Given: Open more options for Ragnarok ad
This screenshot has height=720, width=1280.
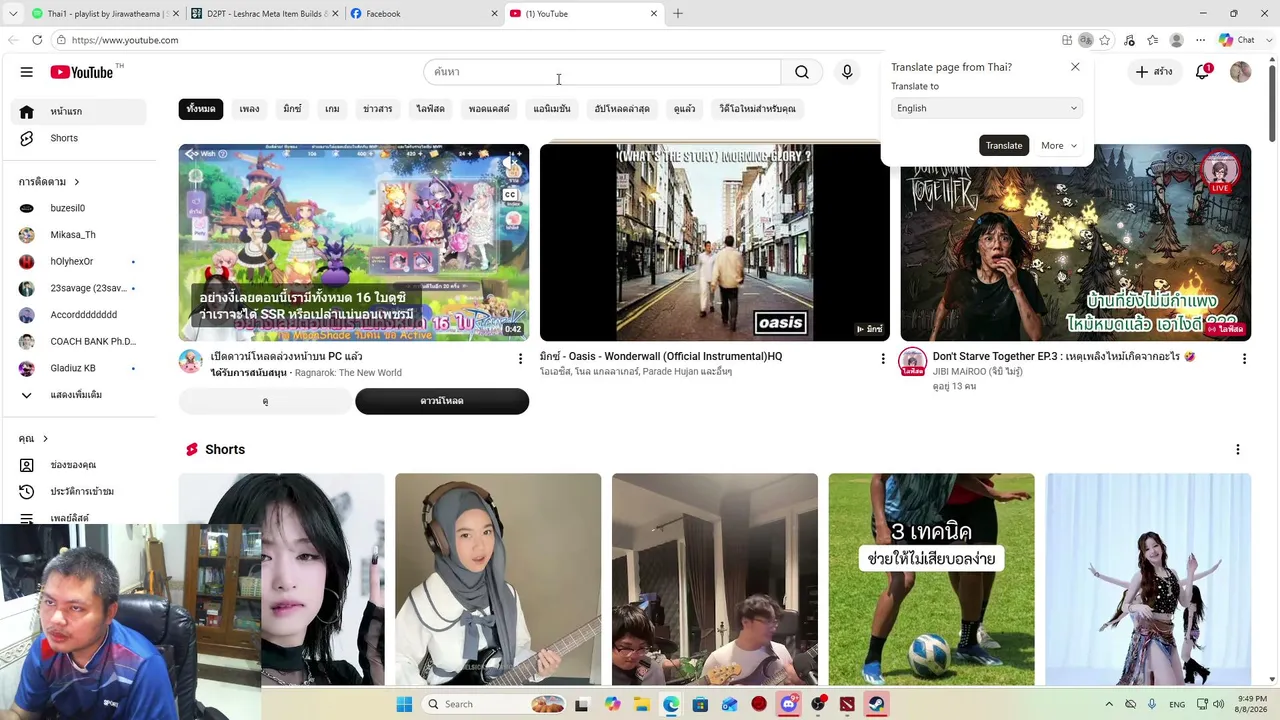Looking at the screenshot, I should pyautogui.click(x=520, y=358).
